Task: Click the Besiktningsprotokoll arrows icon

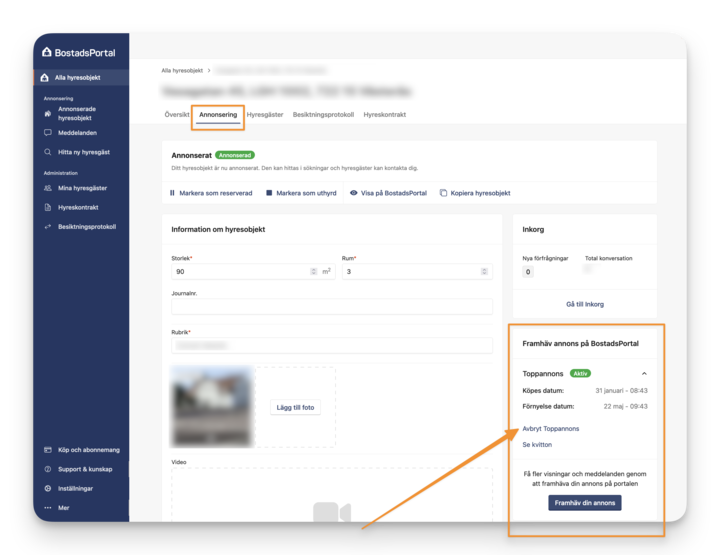Action: point(47,226)
